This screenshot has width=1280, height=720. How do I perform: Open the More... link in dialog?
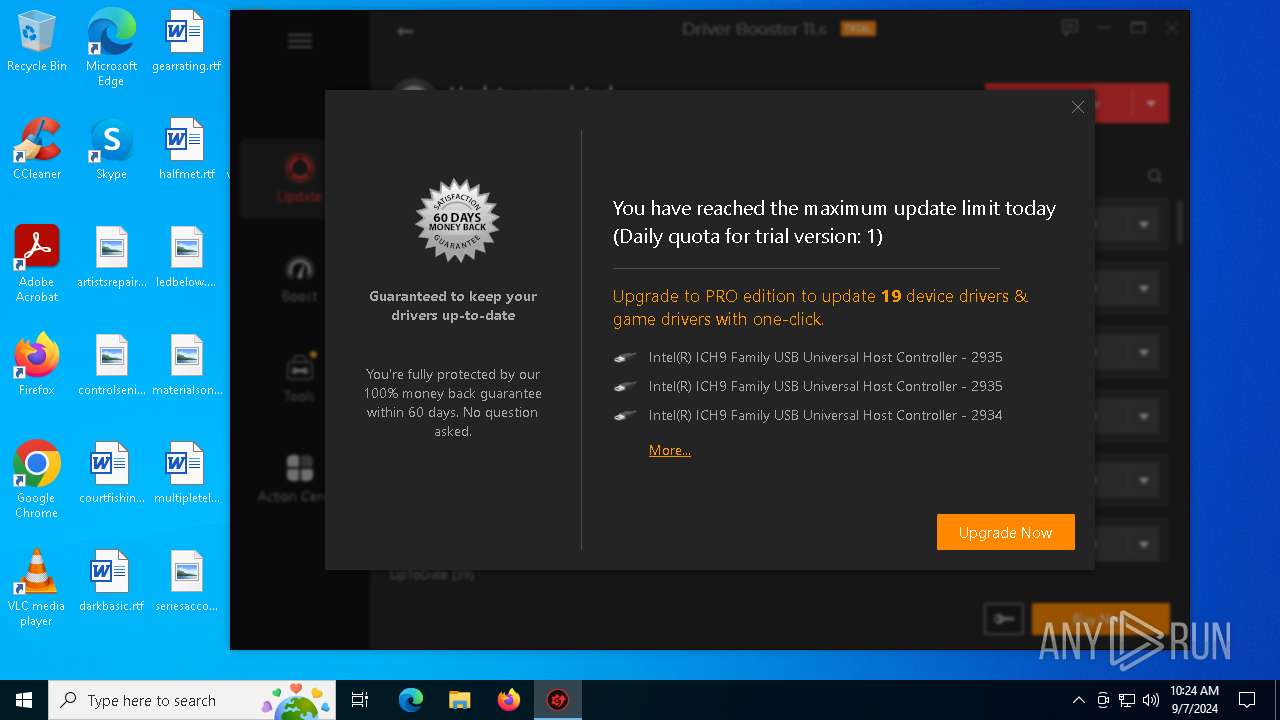point(670,450)
